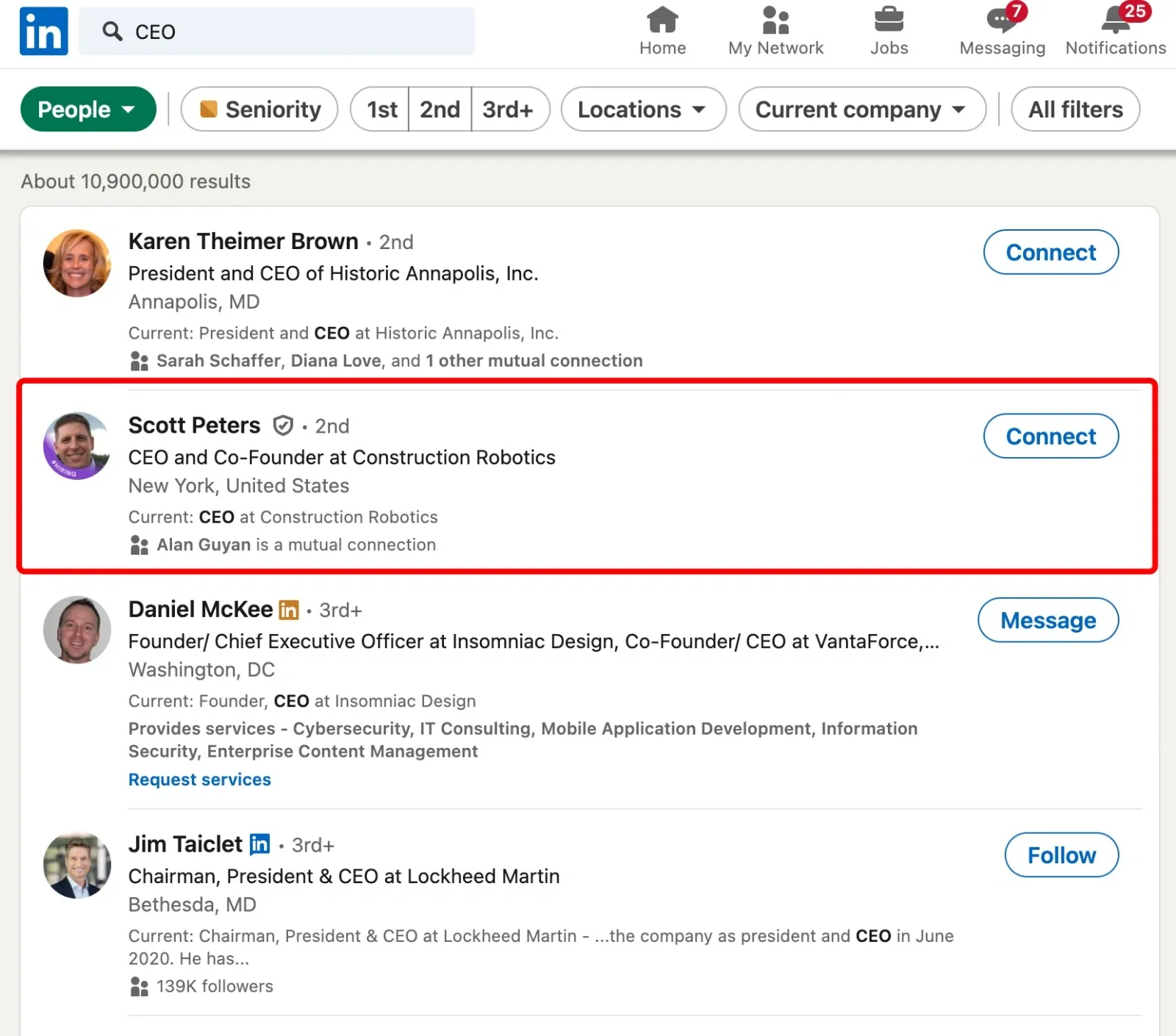Open Daniel McKee's profile photo
The width and height of the screenshot is (1176, 1036).
[x=77, y=630]
